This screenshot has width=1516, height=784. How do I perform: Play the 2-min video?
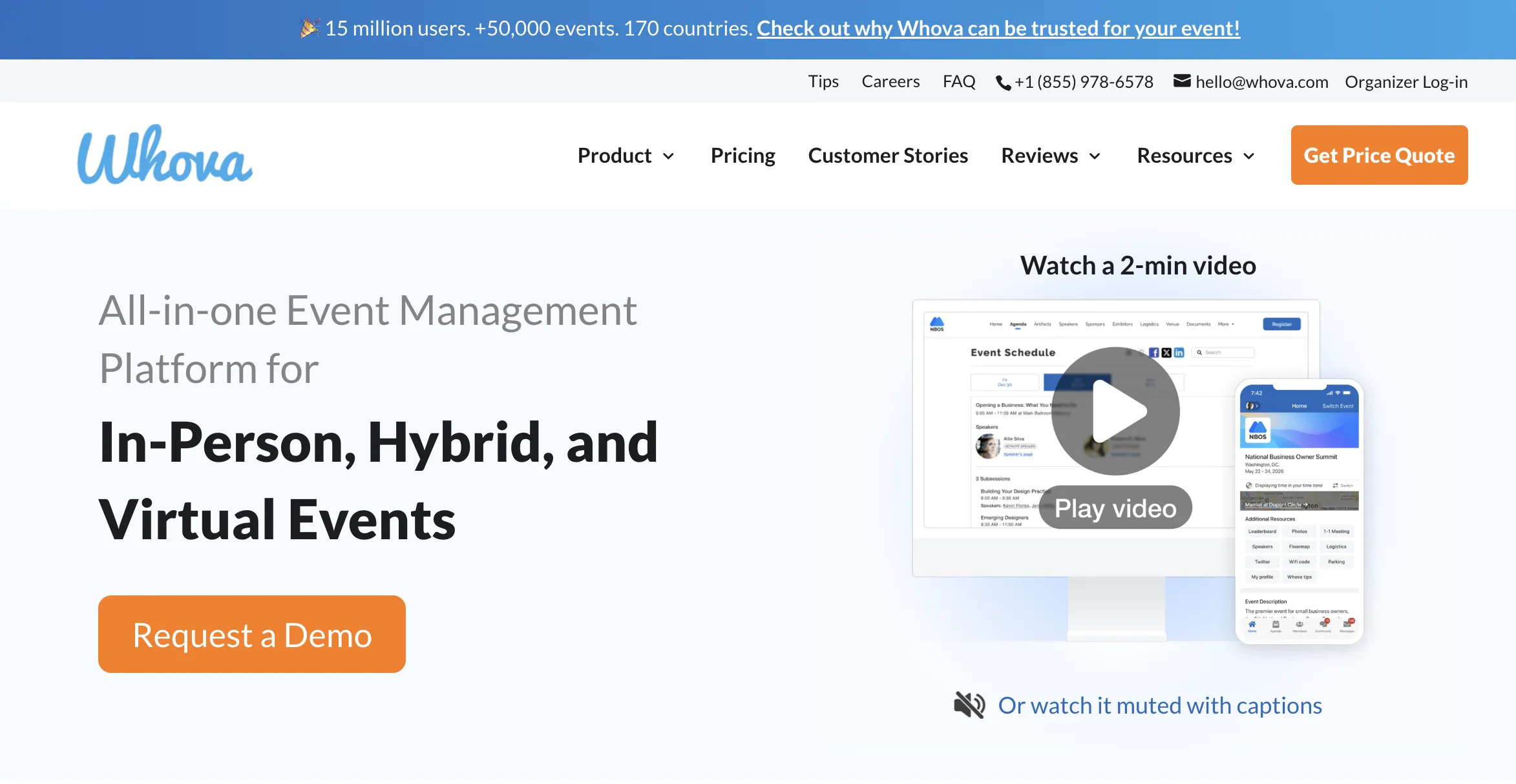[1115, 410]
